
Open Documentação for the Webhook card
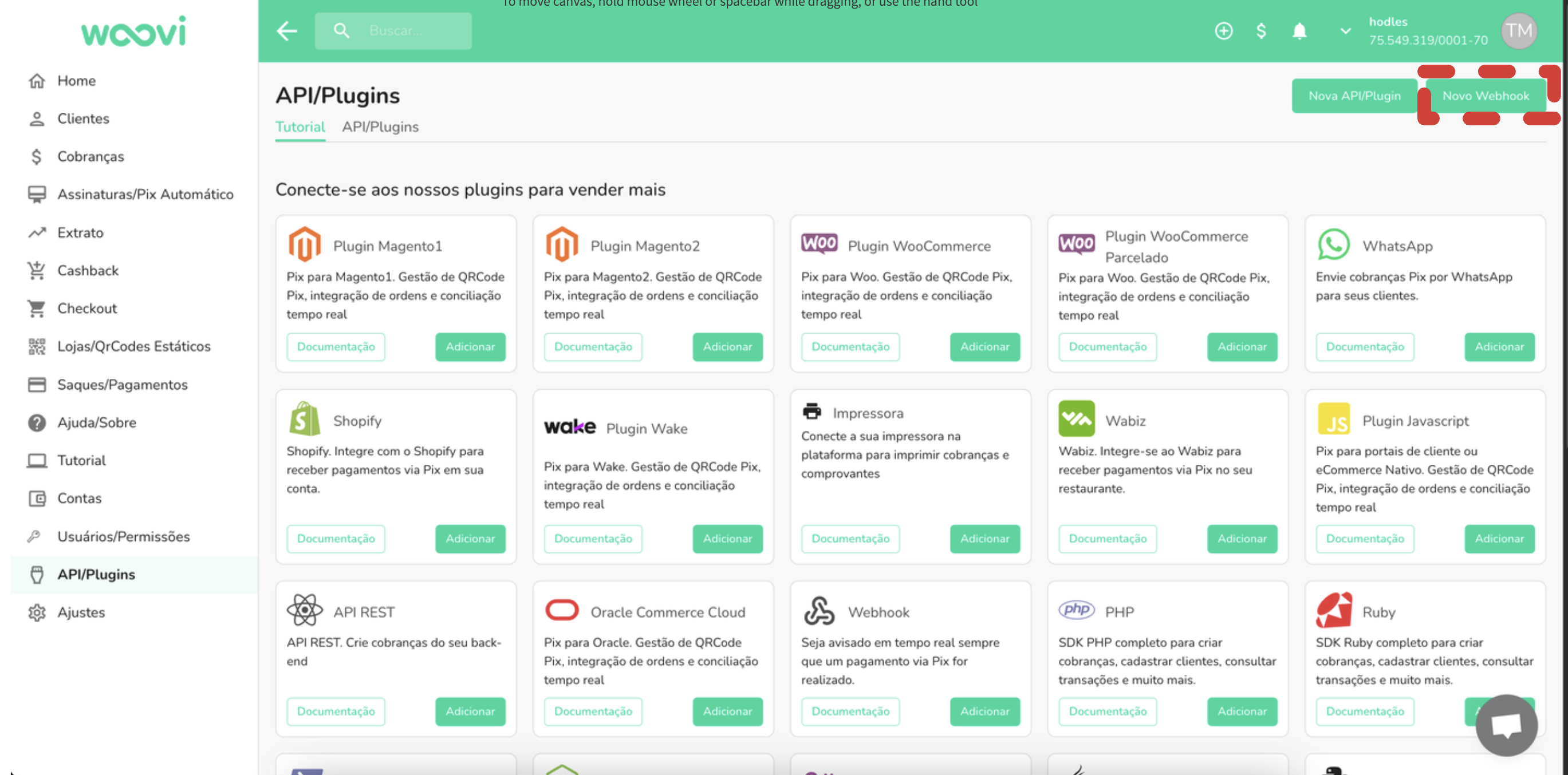[850, 711]
